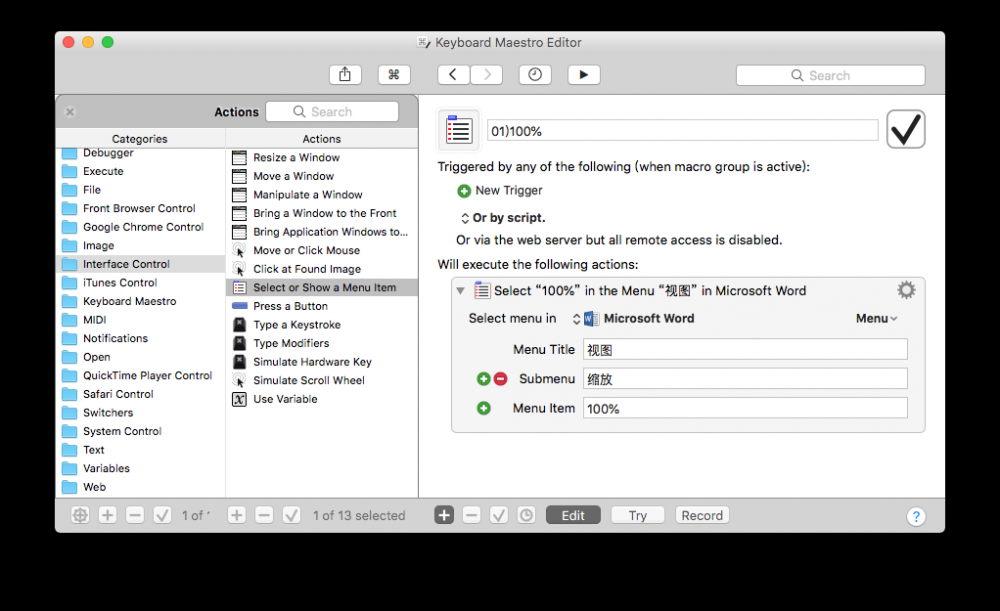The height and width of the screenshot is (611, 1000).
Task: Toggle the macro checkbox near '1 of 1'
Action: point(161,515)
